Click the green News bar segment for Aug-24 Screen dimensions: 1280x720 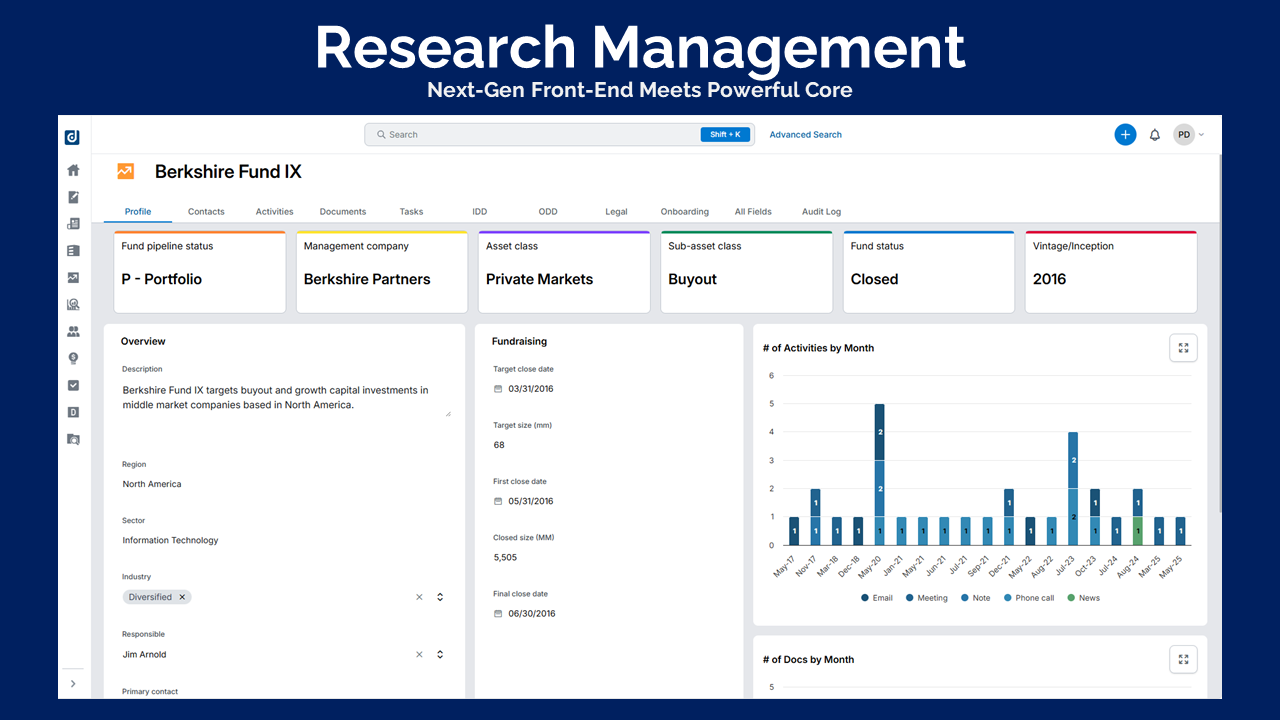1137,531
